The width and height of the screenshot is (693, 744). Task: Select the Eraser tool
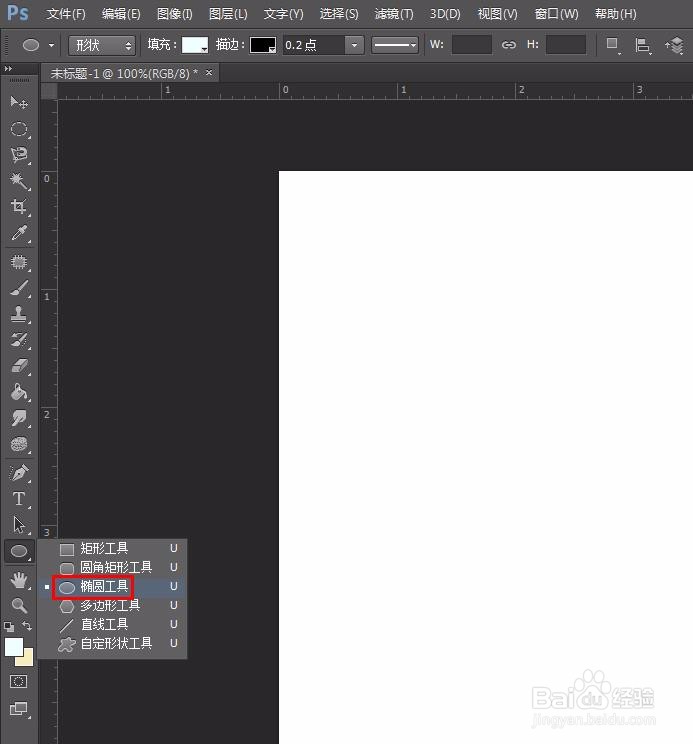click(19, 366)
